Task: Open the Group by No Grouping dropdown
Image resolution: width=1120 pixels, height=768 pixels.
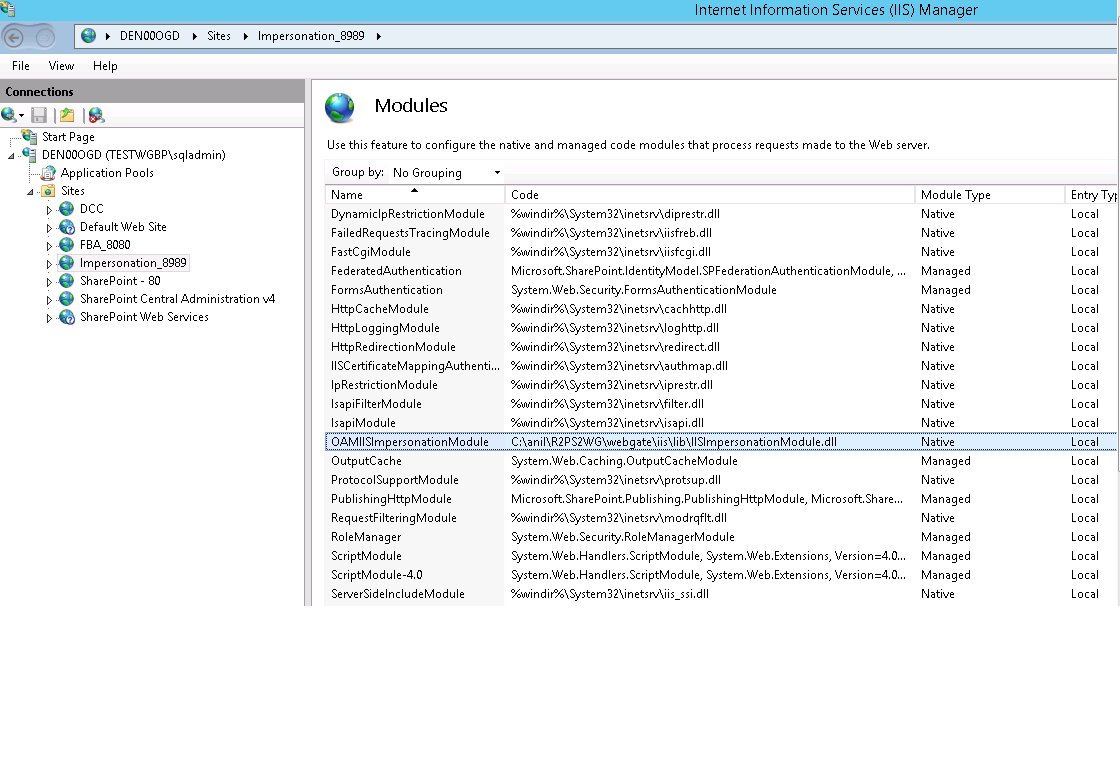Action: (x=446, y=172)
